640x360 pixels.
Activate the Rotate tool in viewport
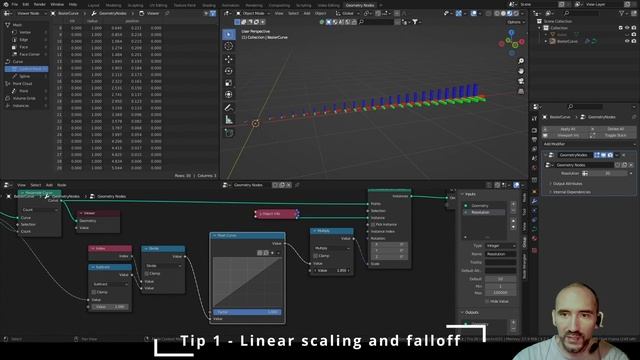[x=229, y=71]
